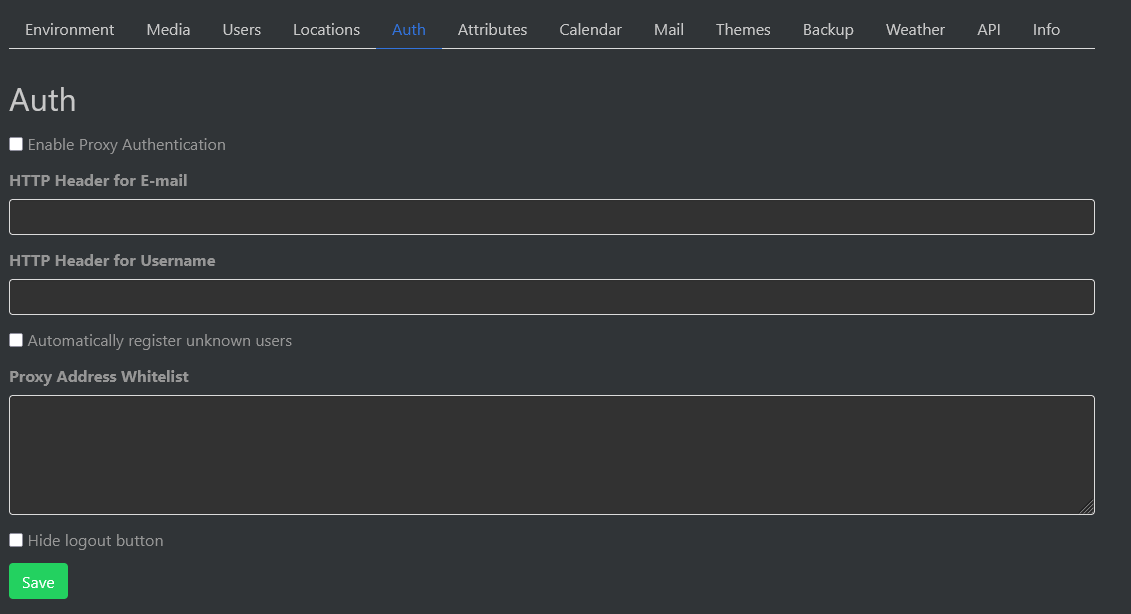Go to the Mail settings
This screenshot has height=614, width=1131.
tap(668, 29)
